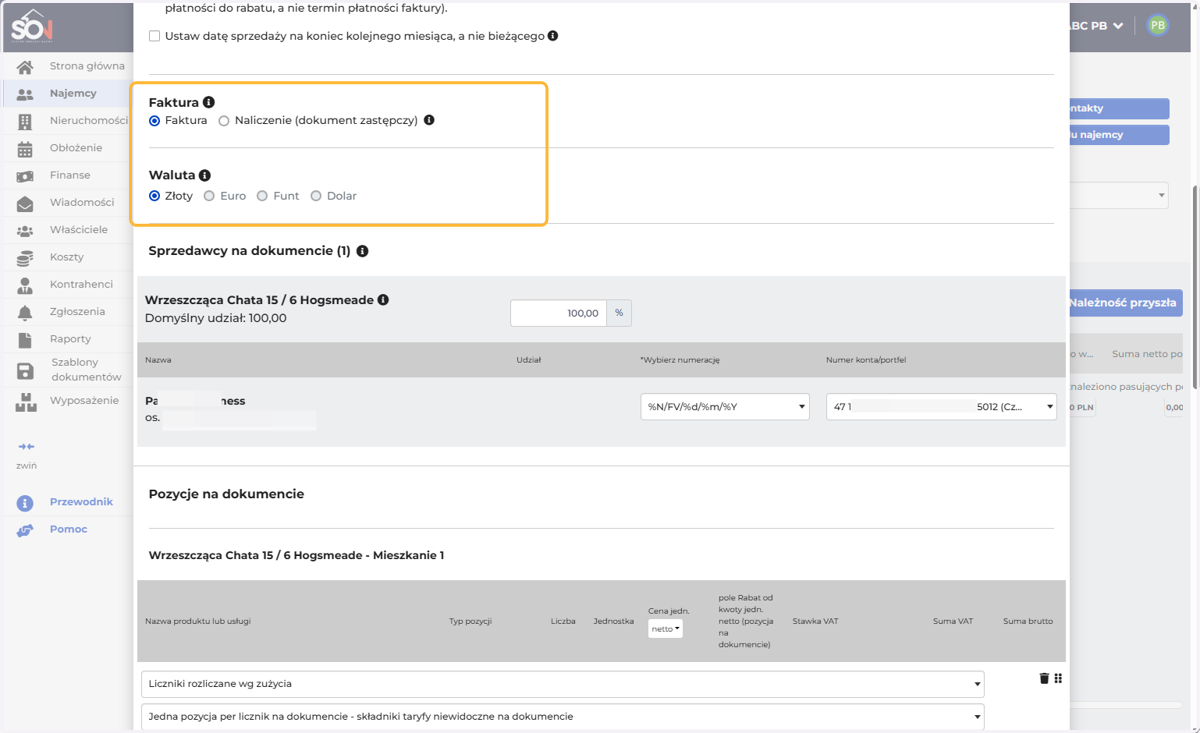The image size is (1200, 733).
Task: Click 'Pozycje na dokumencie' heading
Action: pos(226,494)
